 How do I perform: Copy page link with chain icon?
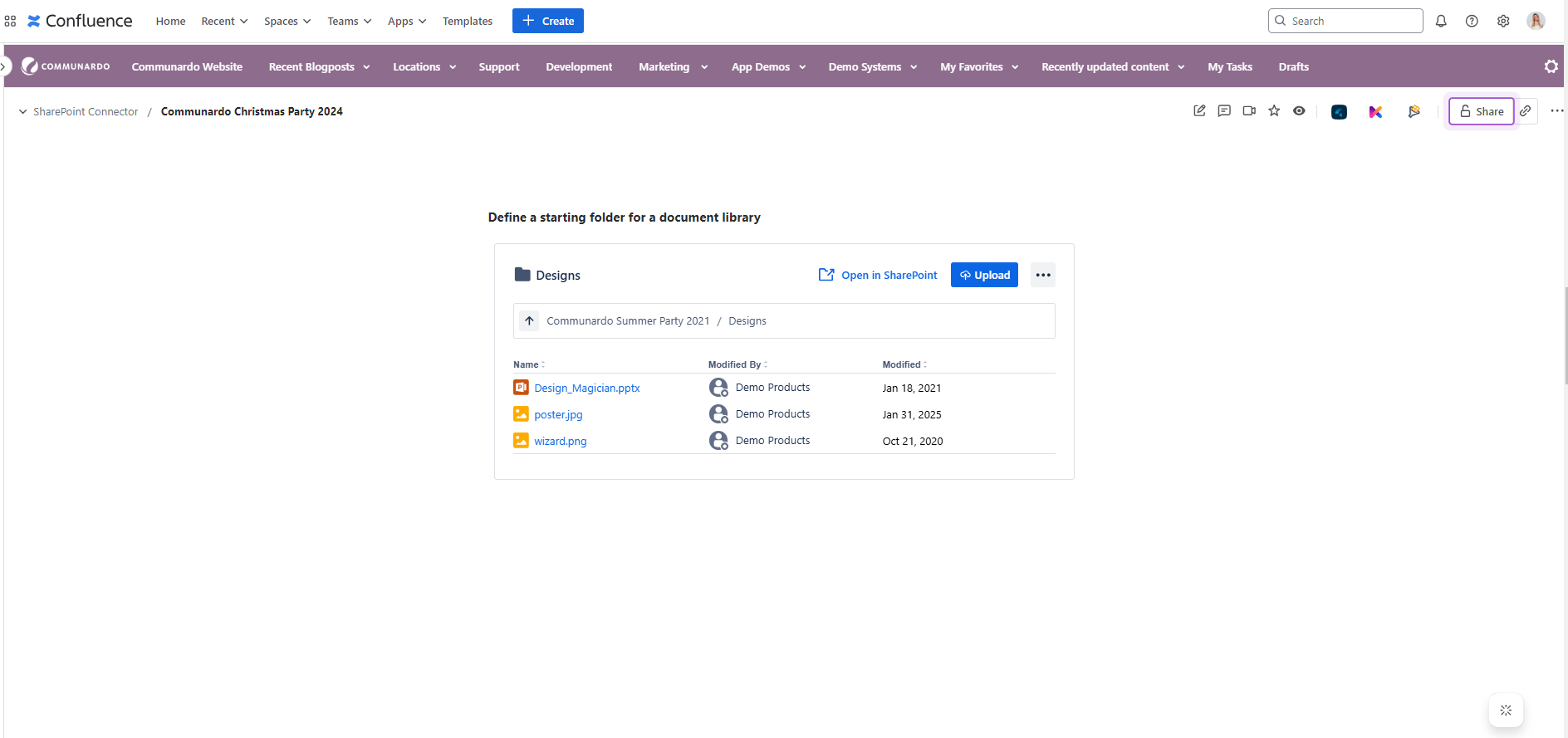tap(1526, 111)
